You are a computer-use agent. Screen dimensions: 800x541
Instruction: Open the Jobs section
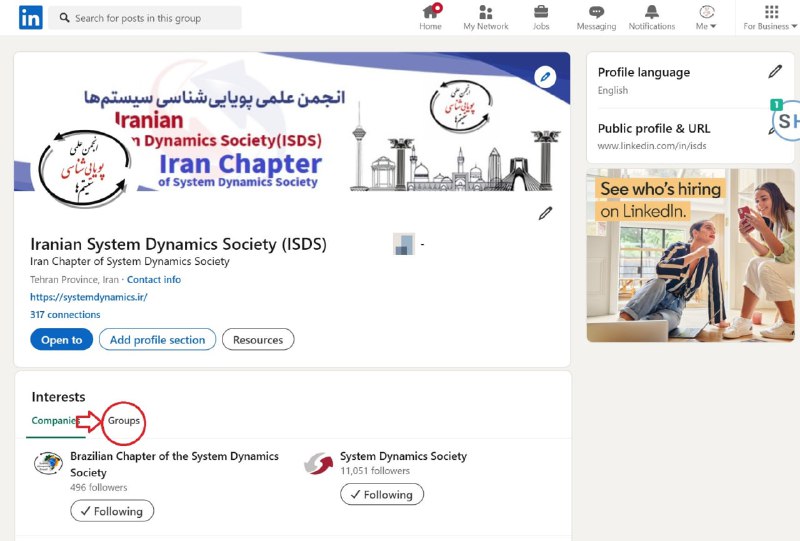click(541, 17)
